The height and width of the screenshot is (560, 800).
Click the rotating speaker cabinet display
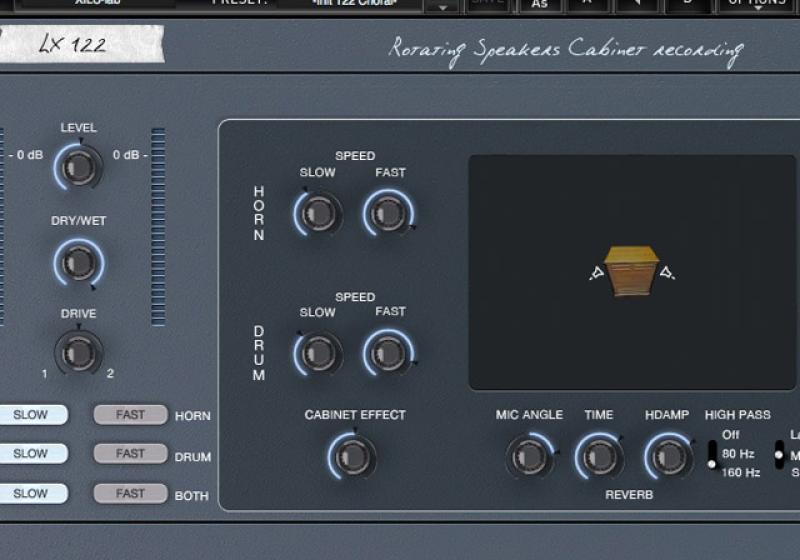(632, 271)
